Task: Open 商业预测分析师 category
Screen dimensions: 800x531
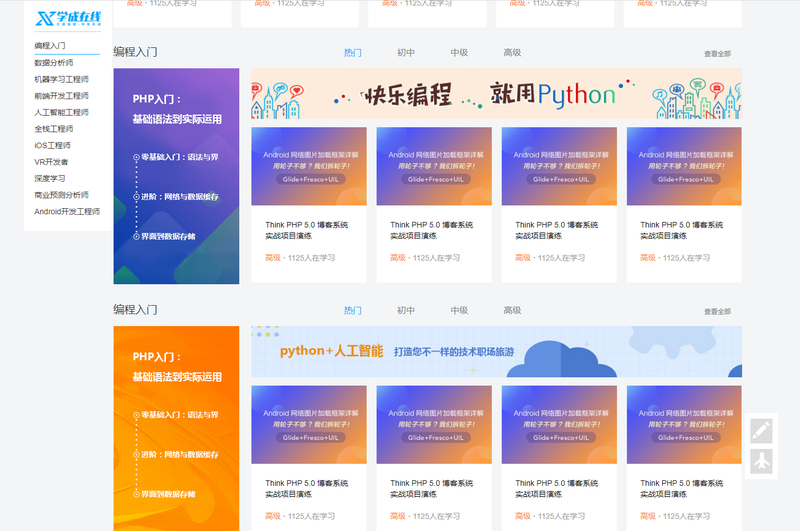Action: pyautogui.click(x=61, y=195)
